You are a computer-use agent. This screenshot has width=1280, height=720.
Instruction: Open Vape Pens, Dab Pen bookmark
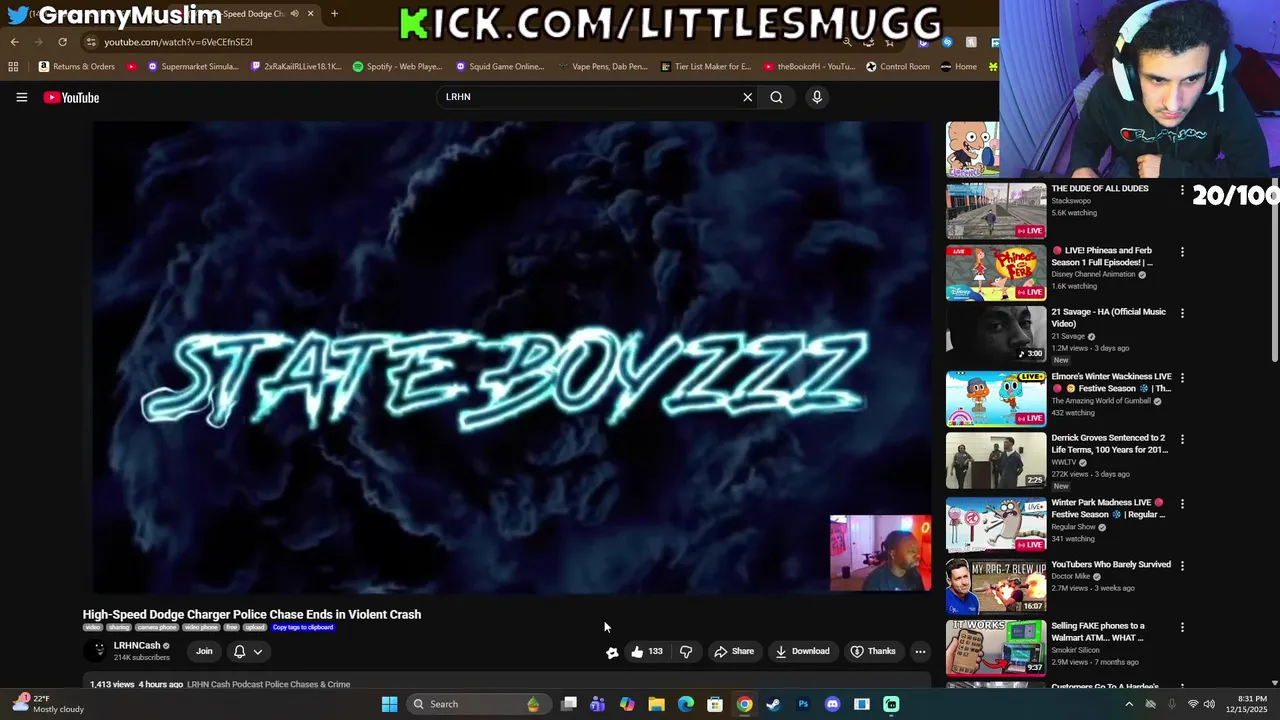[x=603, y=67]
